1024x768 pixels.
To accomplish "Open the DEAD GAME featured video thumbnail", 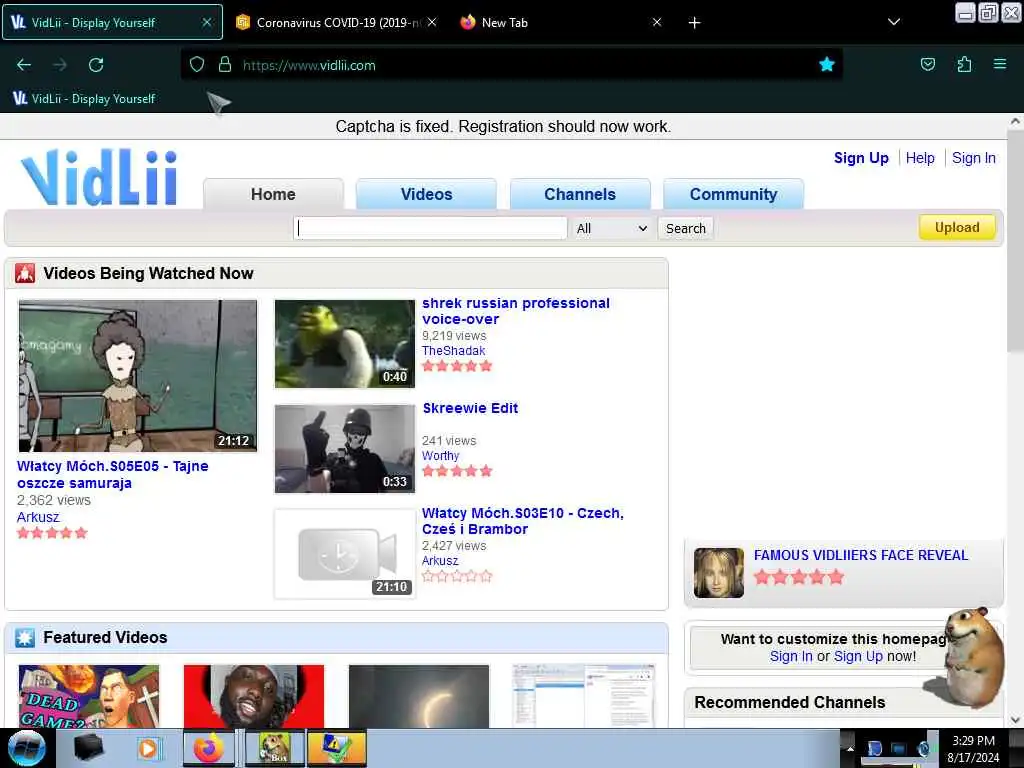I will [x=89, y=696].
